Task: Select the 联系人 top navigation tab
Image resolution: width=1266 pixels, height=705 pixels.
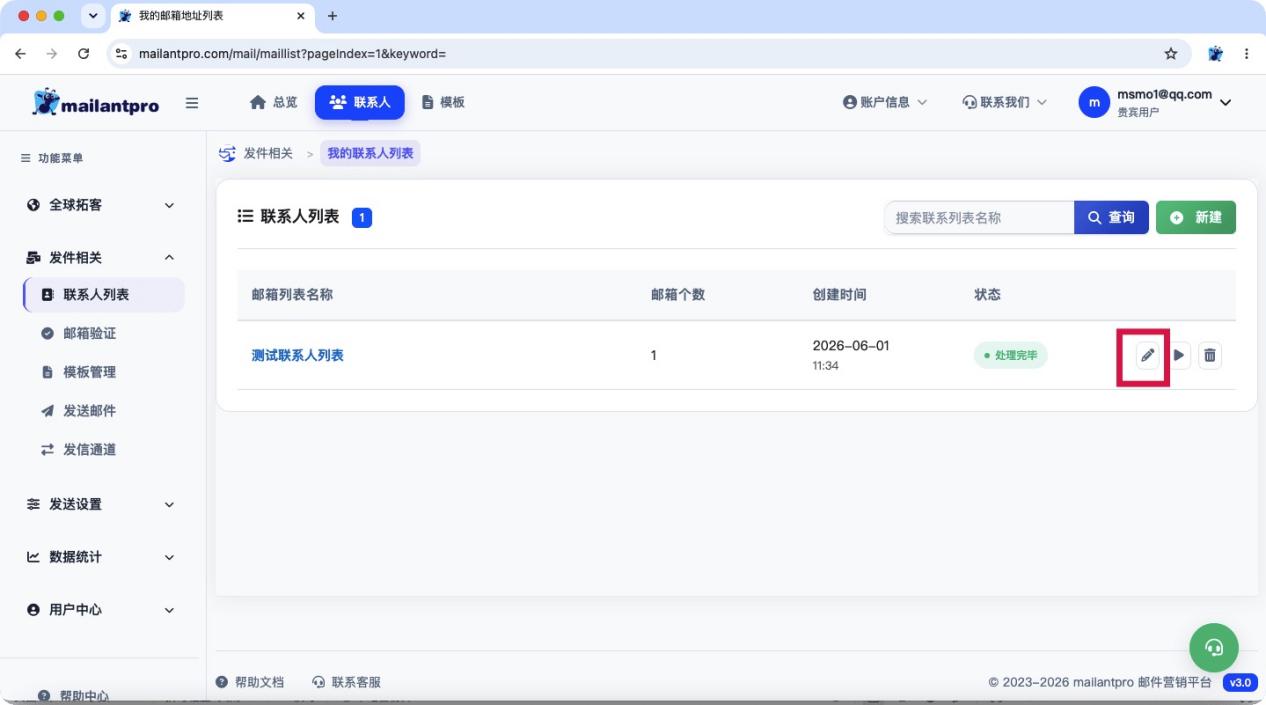Action: 360,102
